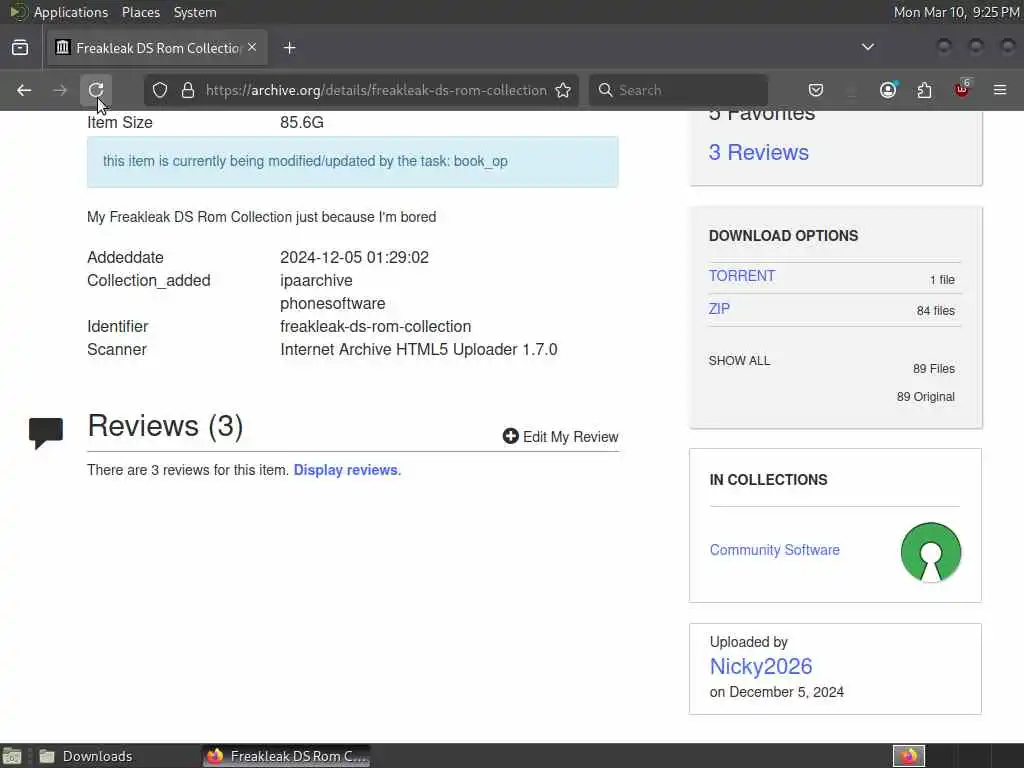
Task: Bookmark this page with the star icon
Action: (563, 90)
